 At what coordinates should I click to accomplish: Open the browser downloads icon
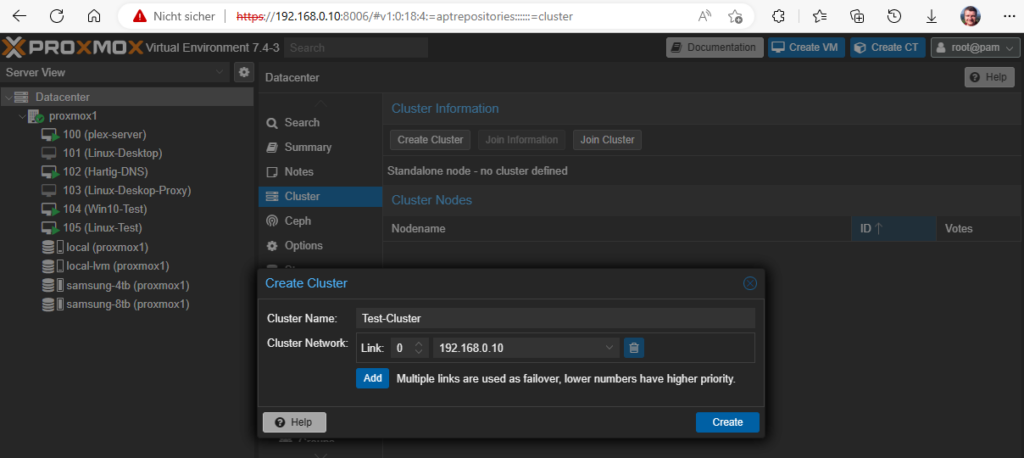pos(931,16)
